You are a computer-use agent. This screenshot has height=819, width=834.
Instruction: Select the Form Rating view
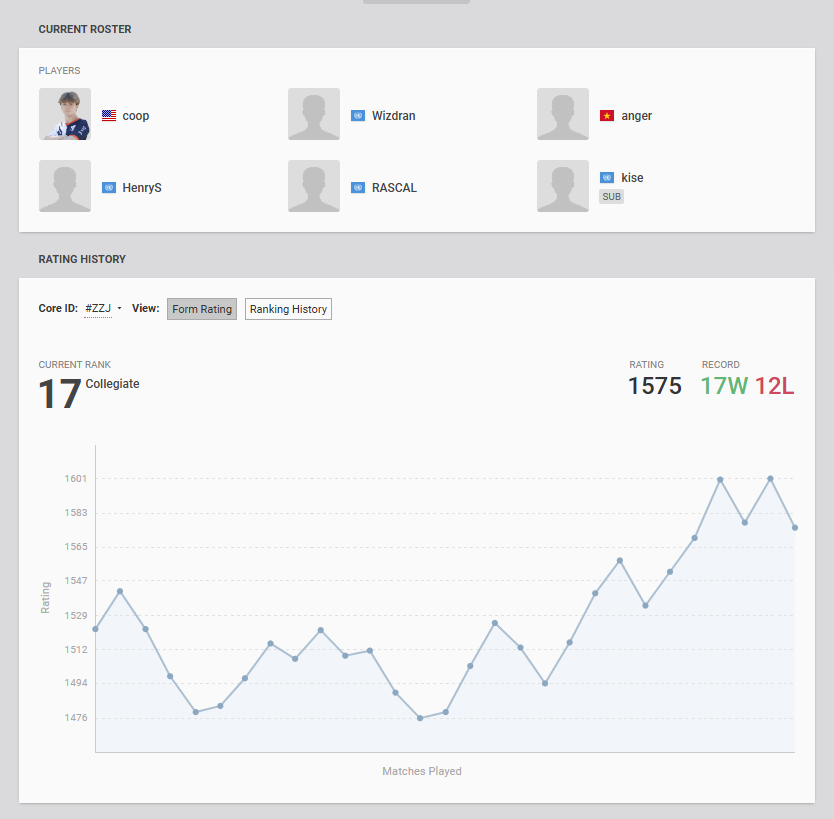pos(202,309)
